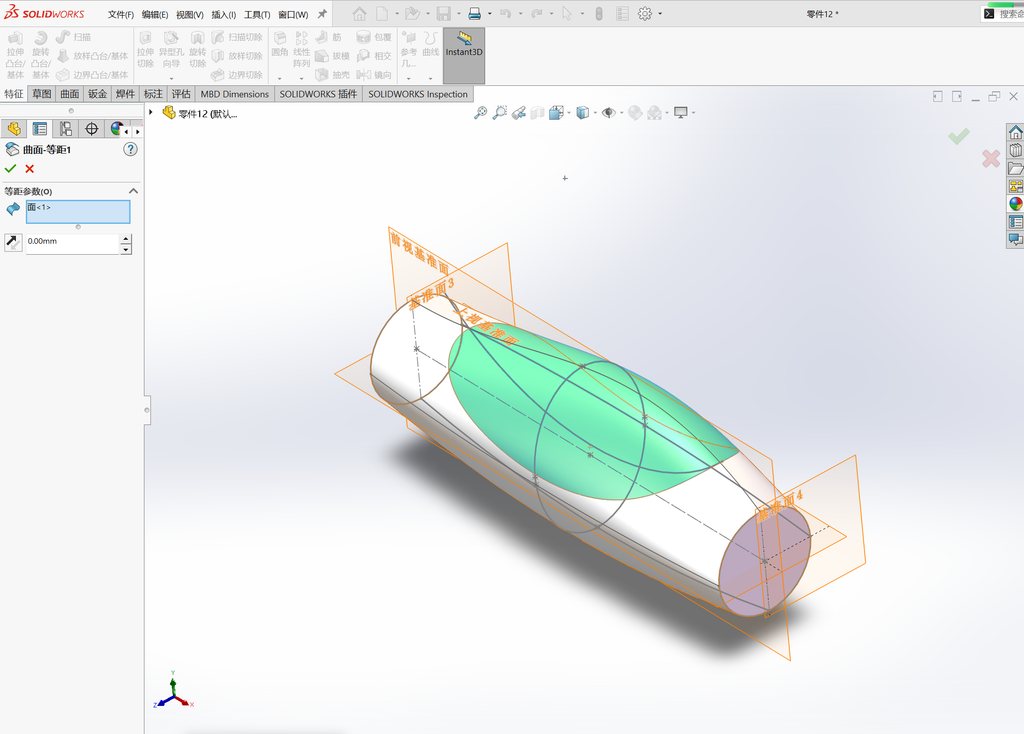Open the Save dropdown arrow
This screenshot has height=734, width=1024.
click(x=458, y=14)
